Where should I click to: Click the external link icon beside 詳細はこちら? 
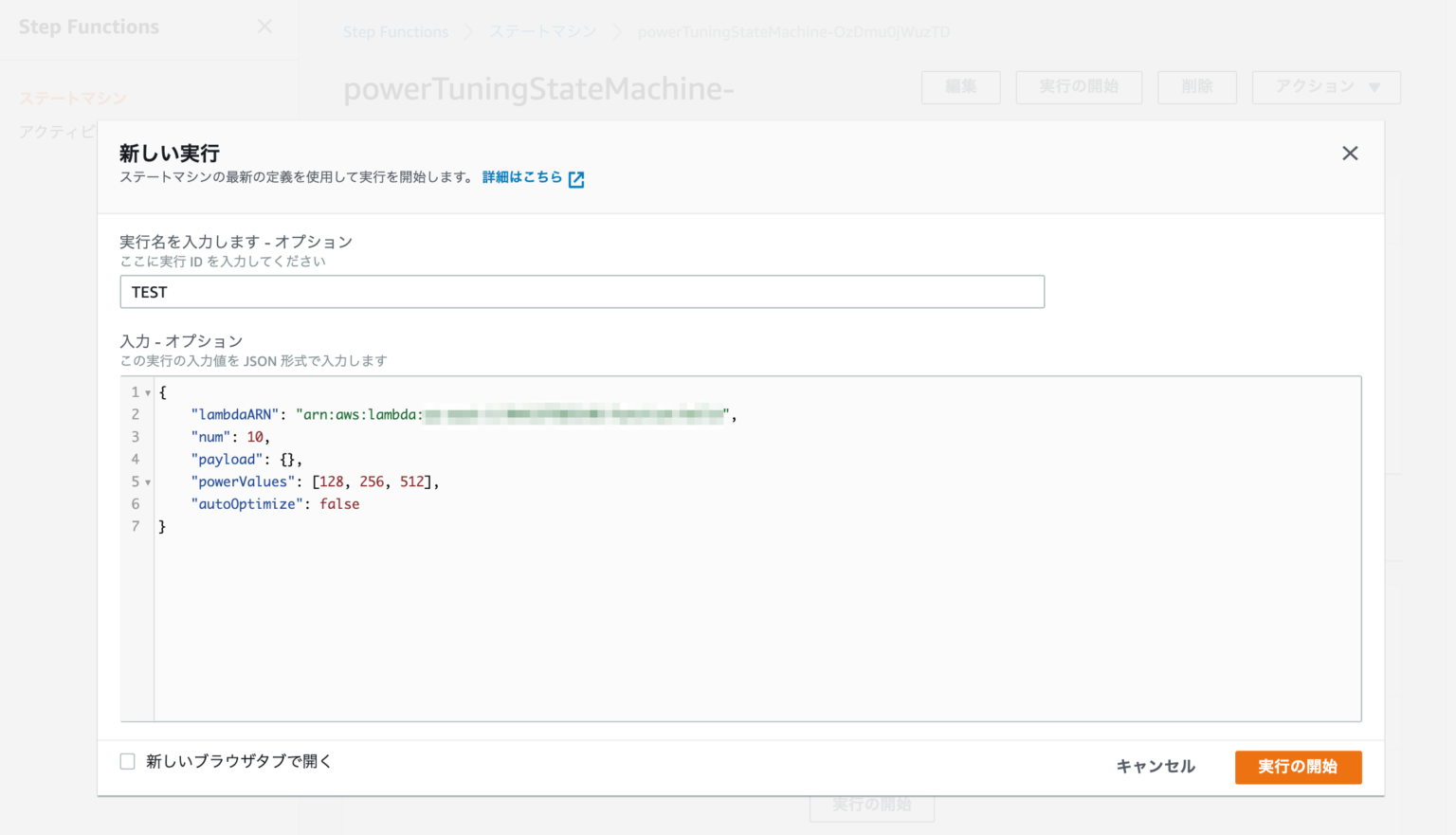[x=576, y=178]
